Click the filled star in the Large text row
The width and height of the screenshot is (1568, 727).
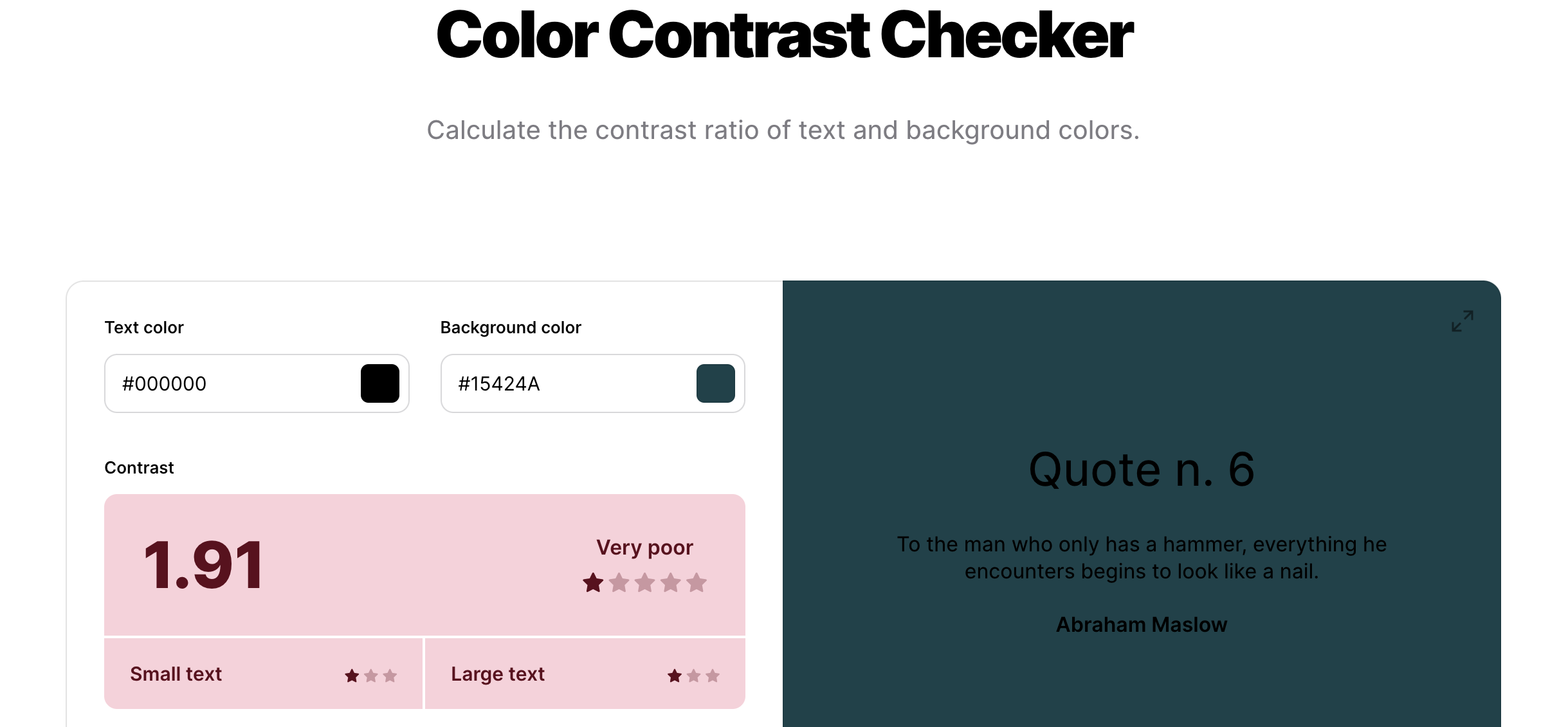[675, 676]
